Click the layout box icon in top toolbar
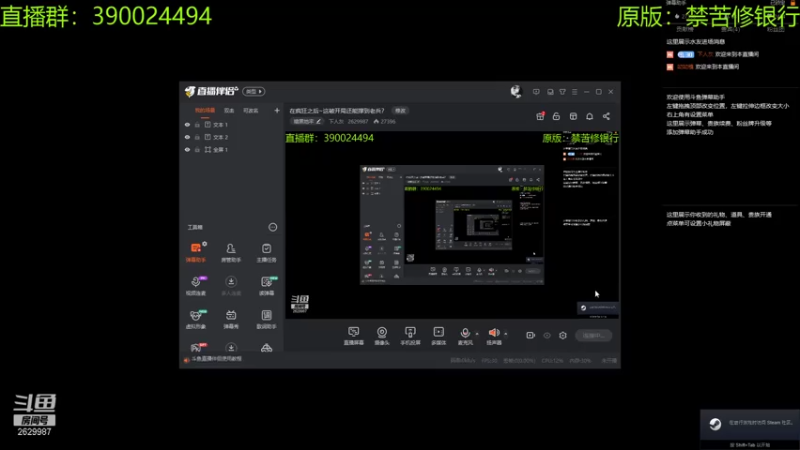The height and width of the screenshot is (450, 800). pyautogui.click(x=573, y=116)
